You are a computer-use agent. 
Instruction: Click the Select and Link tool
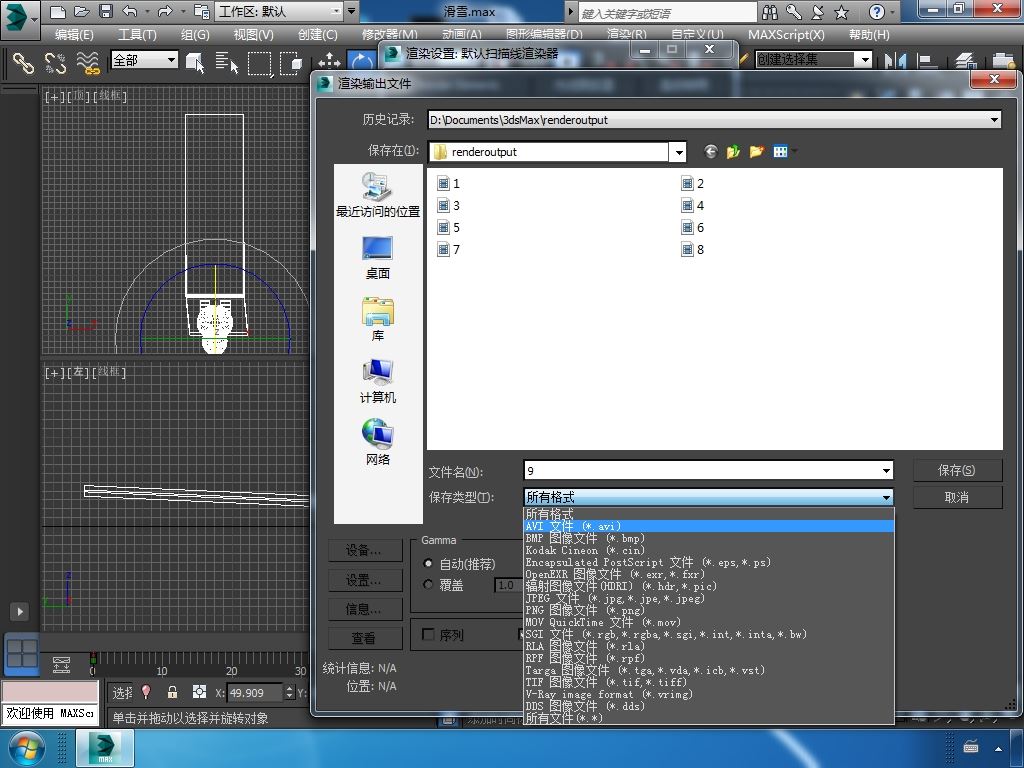24,63
